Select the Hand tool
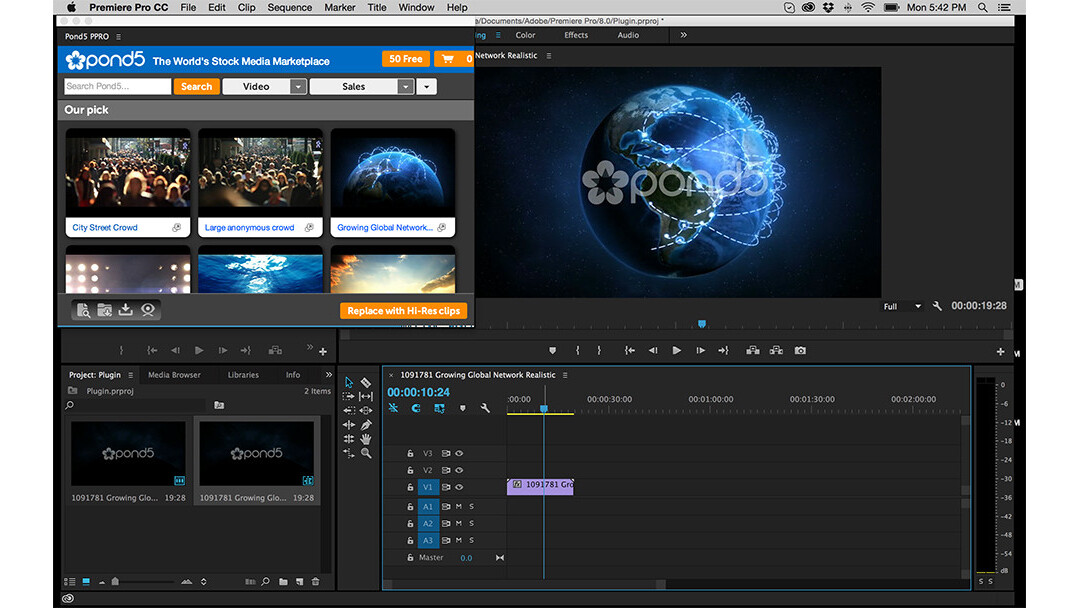Screen dimensions: 1081x608 coord(366,439)
